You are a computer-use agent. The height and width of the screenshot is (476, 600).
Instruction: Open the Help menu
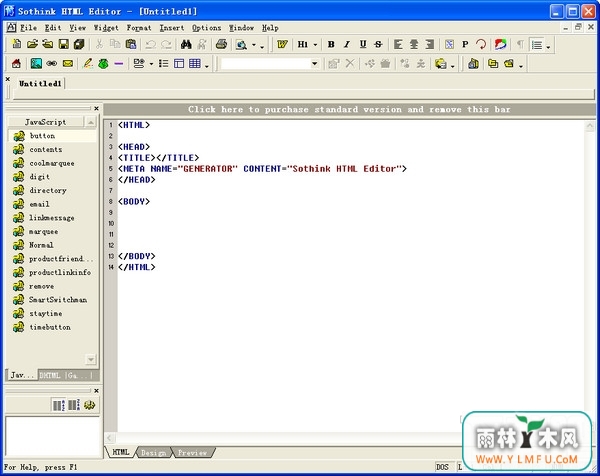(270, 28)
